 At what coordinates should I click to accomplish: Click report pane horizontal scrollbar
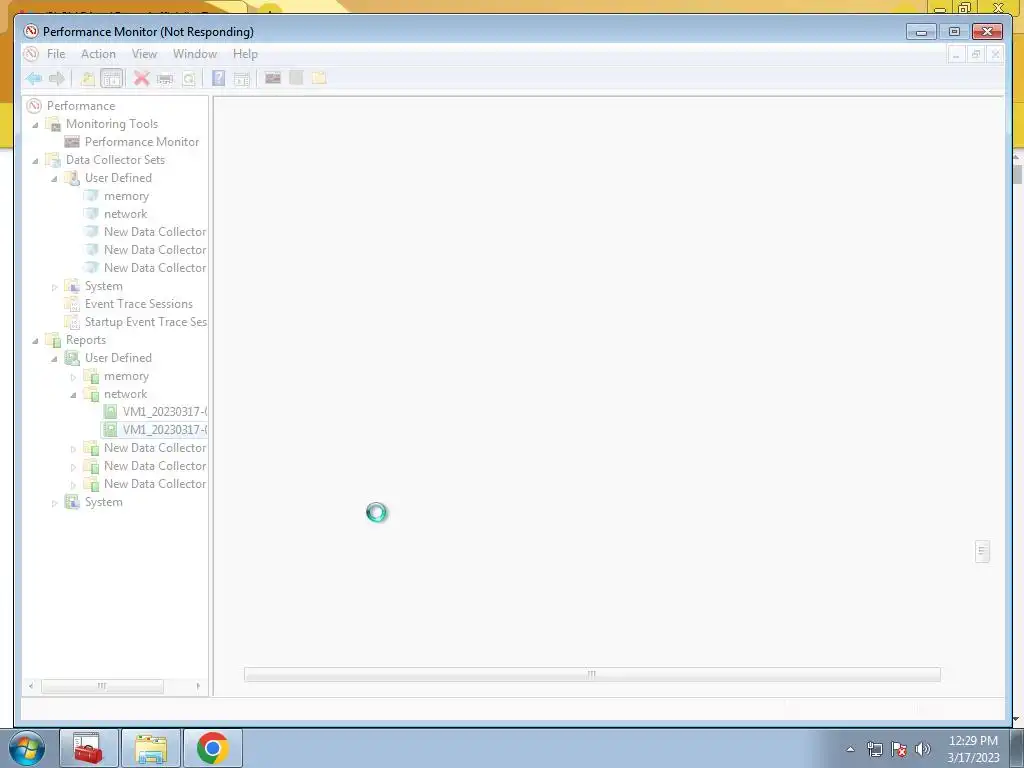(592, 674)
